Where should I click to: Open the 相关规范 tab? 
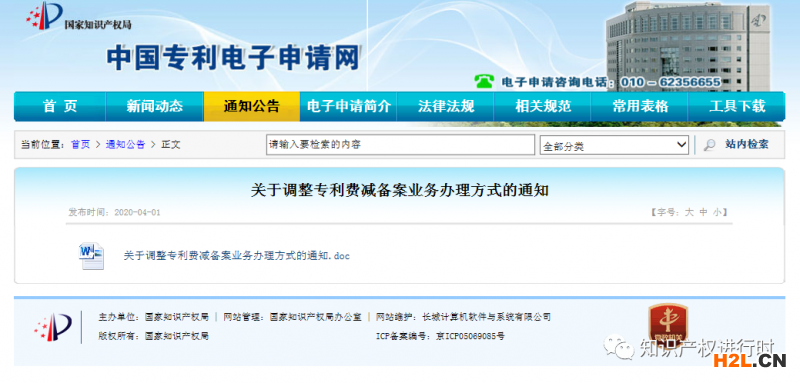(x=542, y=106)
